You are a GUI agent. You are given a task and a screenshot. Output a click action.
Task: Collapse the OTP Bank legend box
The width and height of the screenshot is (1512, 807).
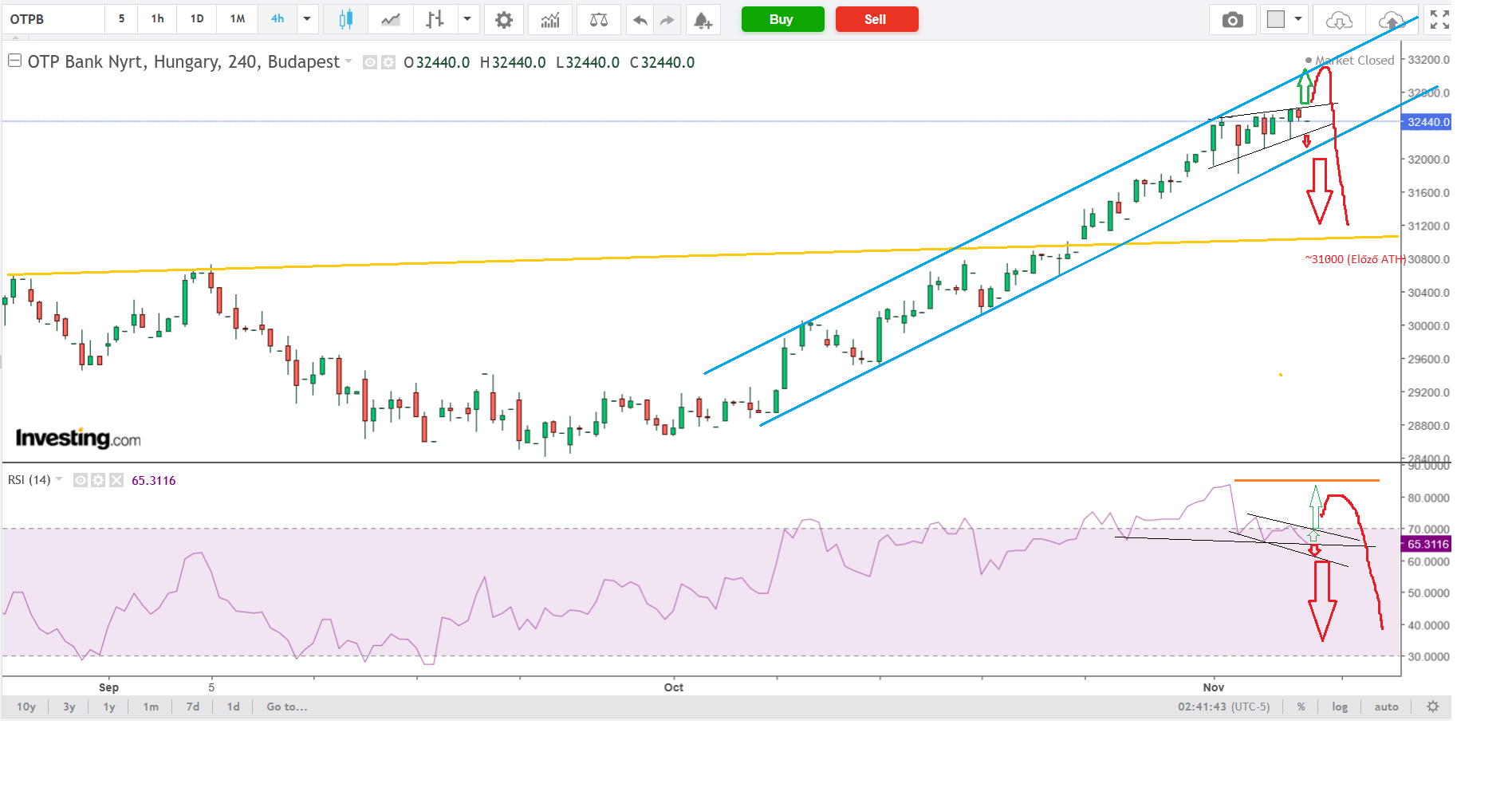click(x=14, y=61)
